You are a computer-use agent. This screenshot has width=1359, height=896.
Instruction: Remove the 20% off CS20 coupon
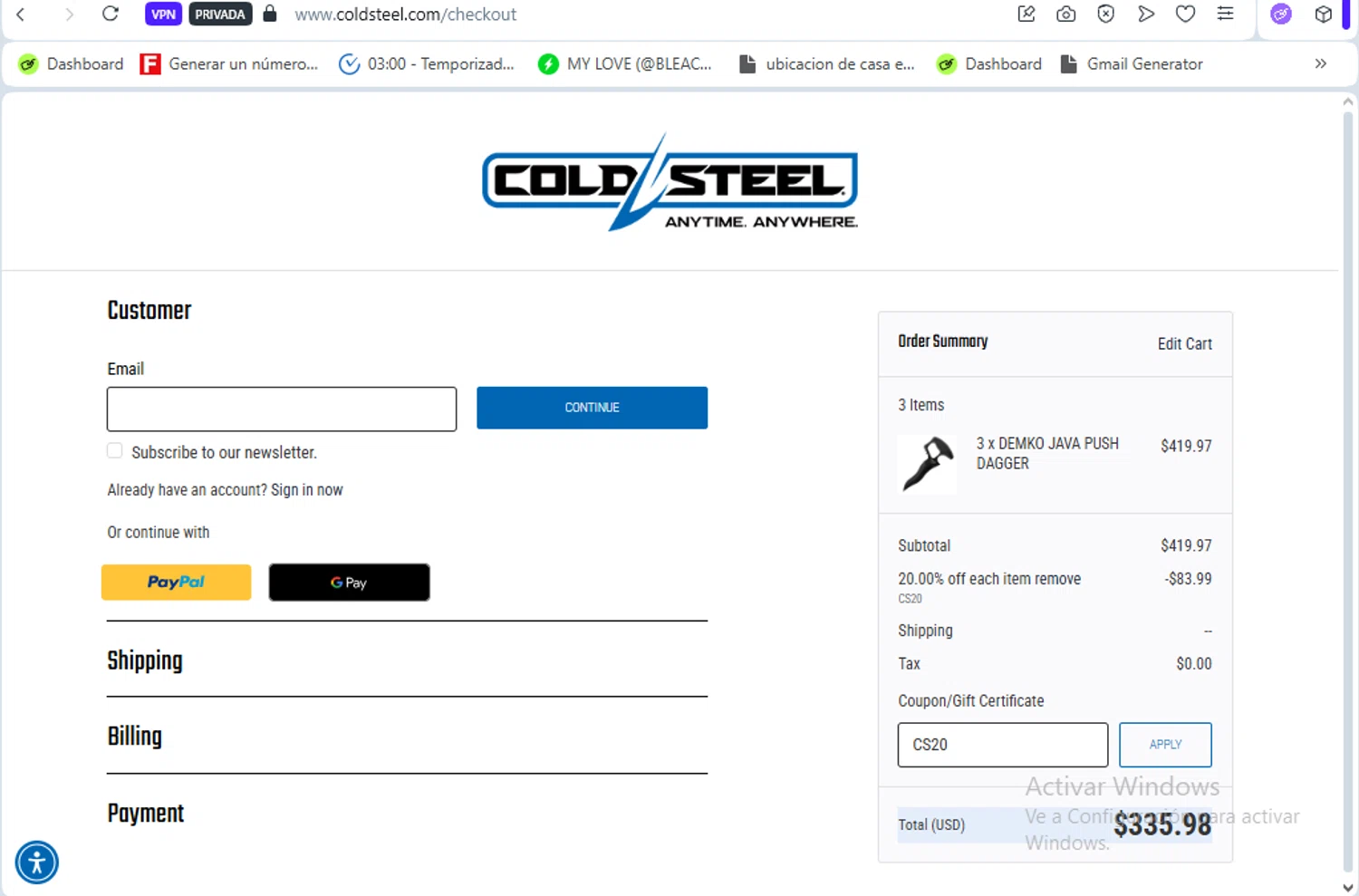(x=1058, y=579)
